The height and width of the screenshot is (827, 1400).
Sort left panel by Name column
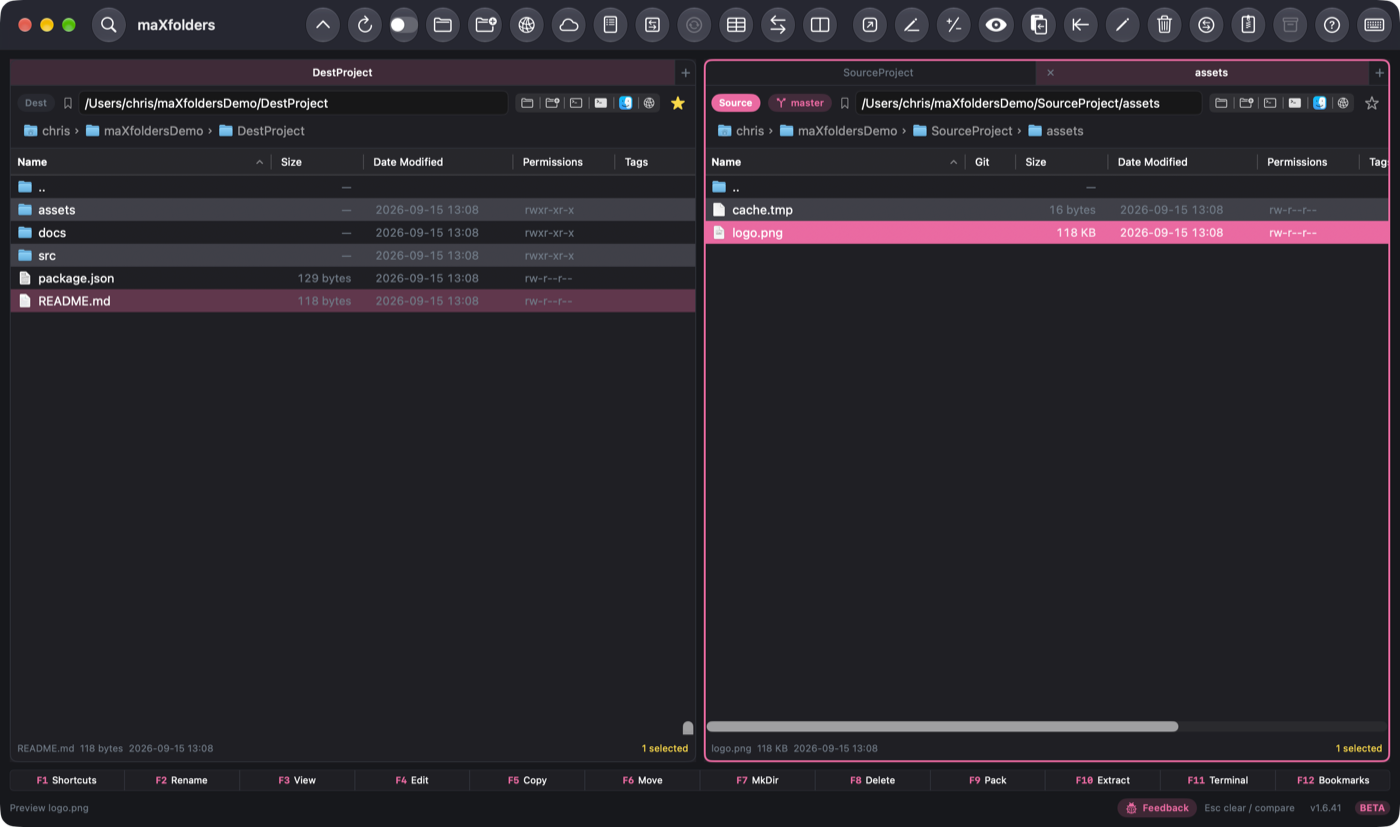click(140, 162)
